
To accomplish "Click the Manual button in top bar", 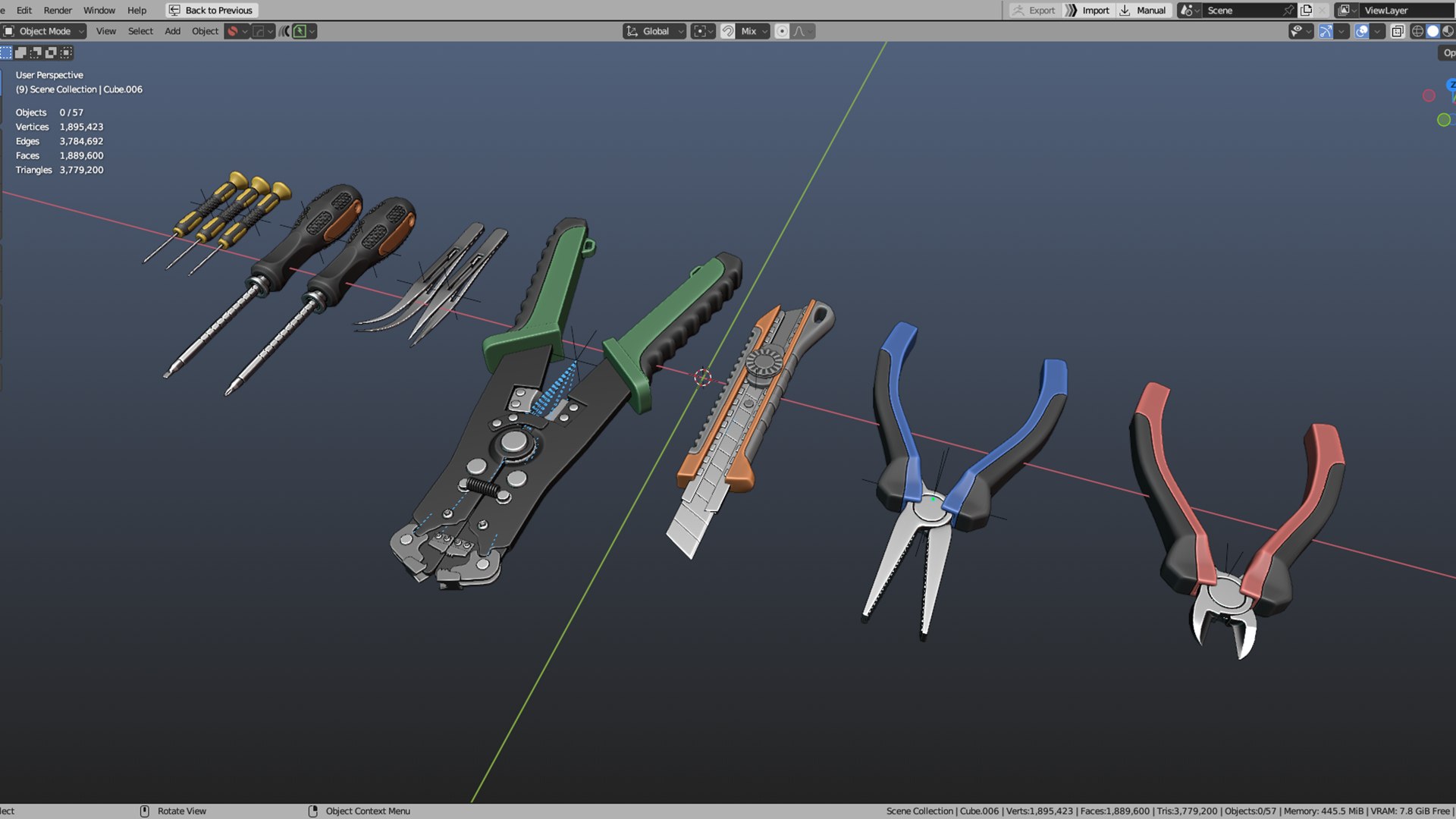I will (x=1143, y=10).
